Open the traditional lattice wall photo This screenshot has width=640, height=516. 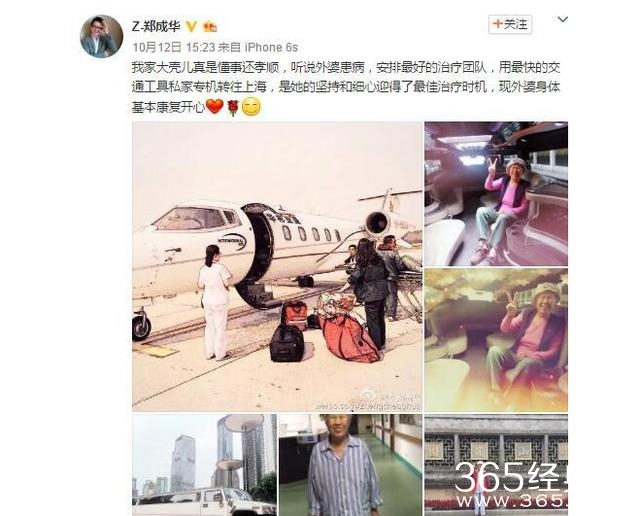pos(496,465)
